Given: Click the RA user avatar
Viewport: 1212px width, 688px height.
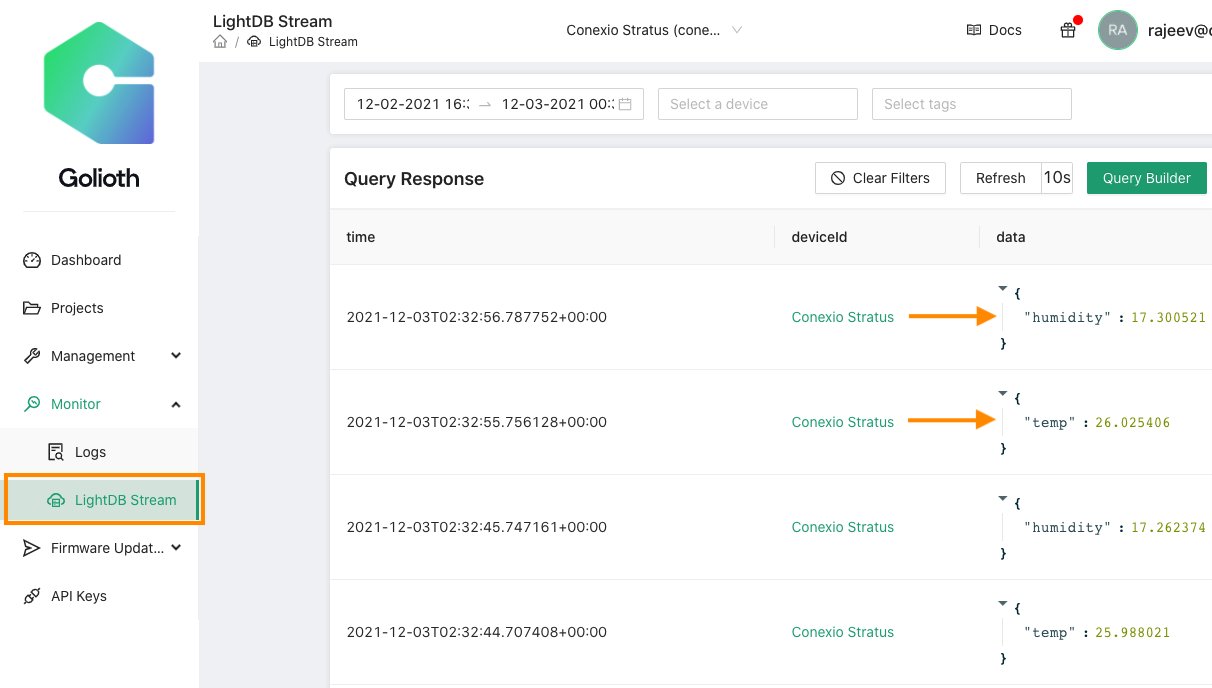Looking at the screenshot, I should [x=1117, y=30].
